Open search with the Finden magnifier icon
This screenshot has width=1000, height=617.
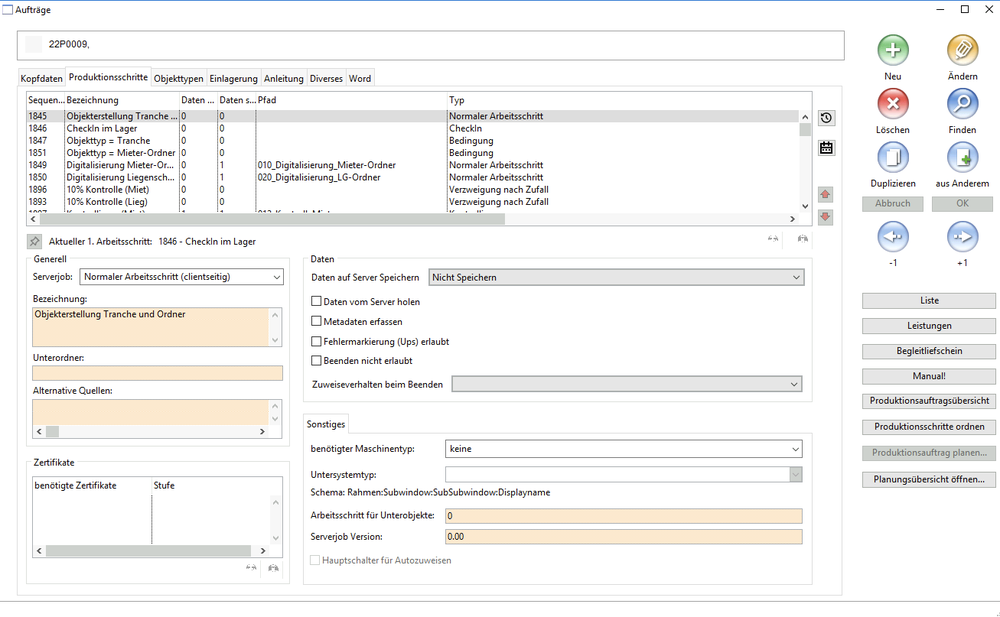tap(962, 103)
